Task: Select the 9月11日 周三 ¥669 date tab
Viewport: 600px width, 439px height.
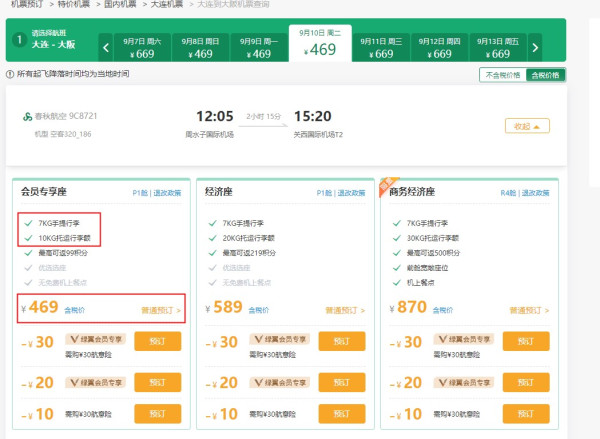Action: pyautogui.click(x=381, y=47)
